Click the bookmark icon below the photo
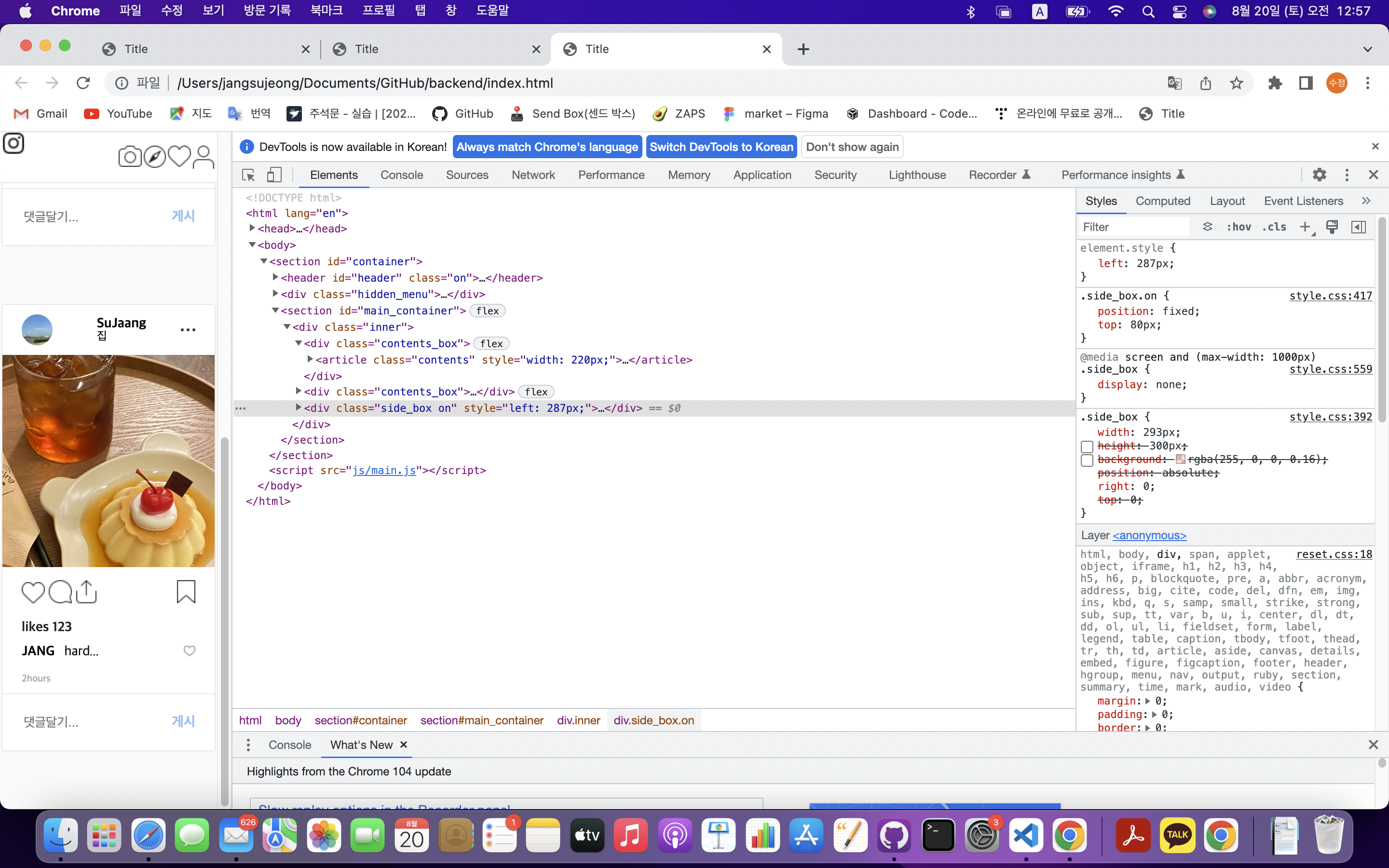The width and height of the screenshot is (1389, 868). coord(186,592)
